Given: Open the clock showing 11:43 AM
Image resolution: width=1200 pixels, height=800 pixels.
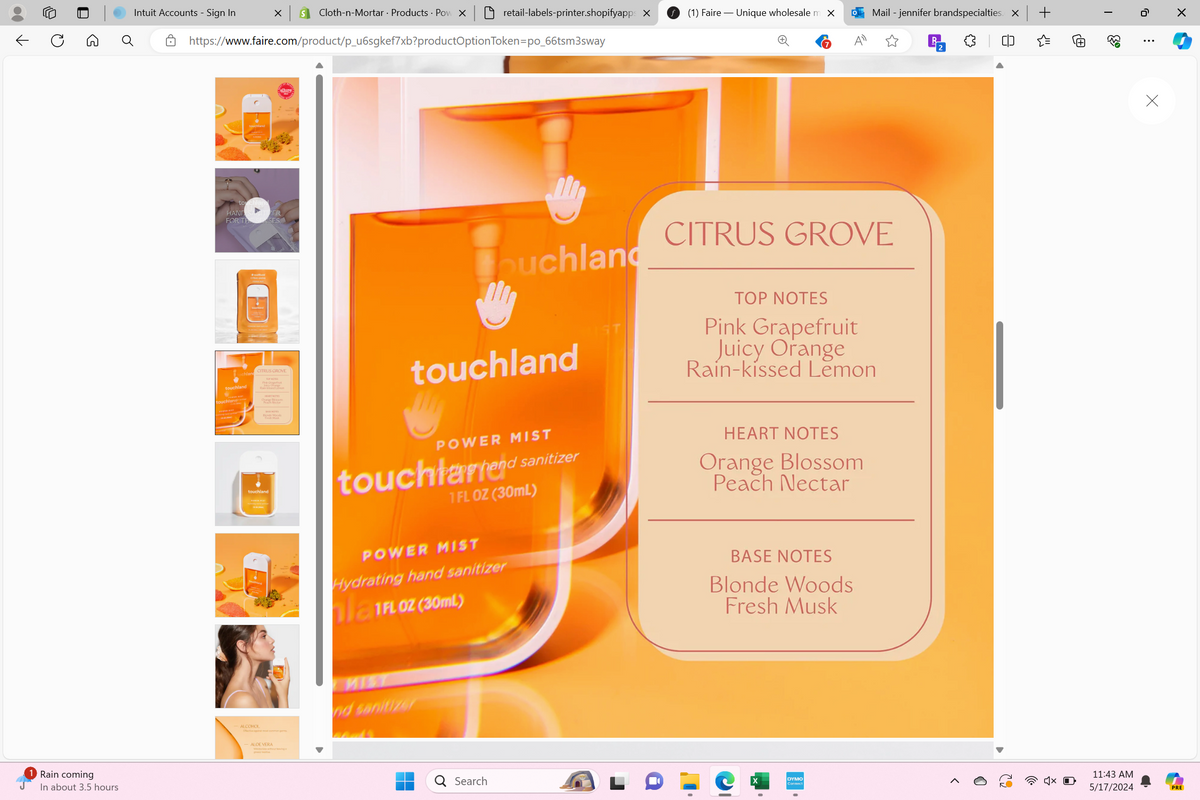Looking at the screenshot, I should click(1113, 780).
